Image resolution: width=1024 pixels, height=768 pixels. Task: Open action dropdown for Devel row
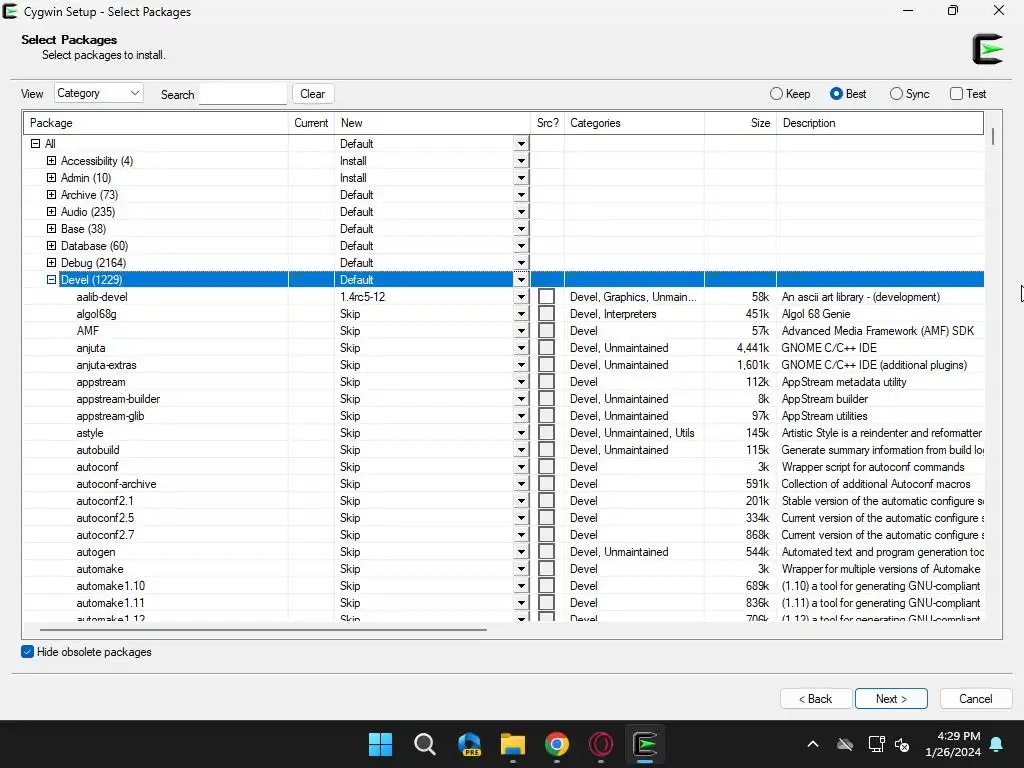[x=521, y=280]
